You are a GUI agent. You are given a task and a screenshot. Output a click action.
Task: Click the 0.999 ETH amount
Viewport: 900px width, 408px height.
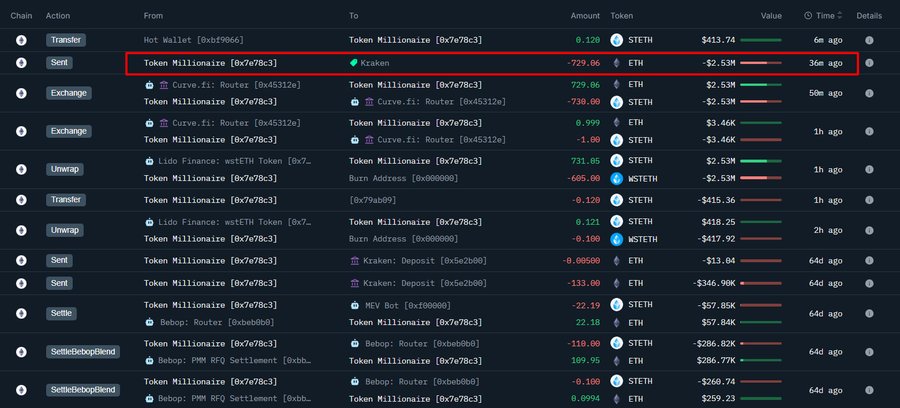[587, 123]
